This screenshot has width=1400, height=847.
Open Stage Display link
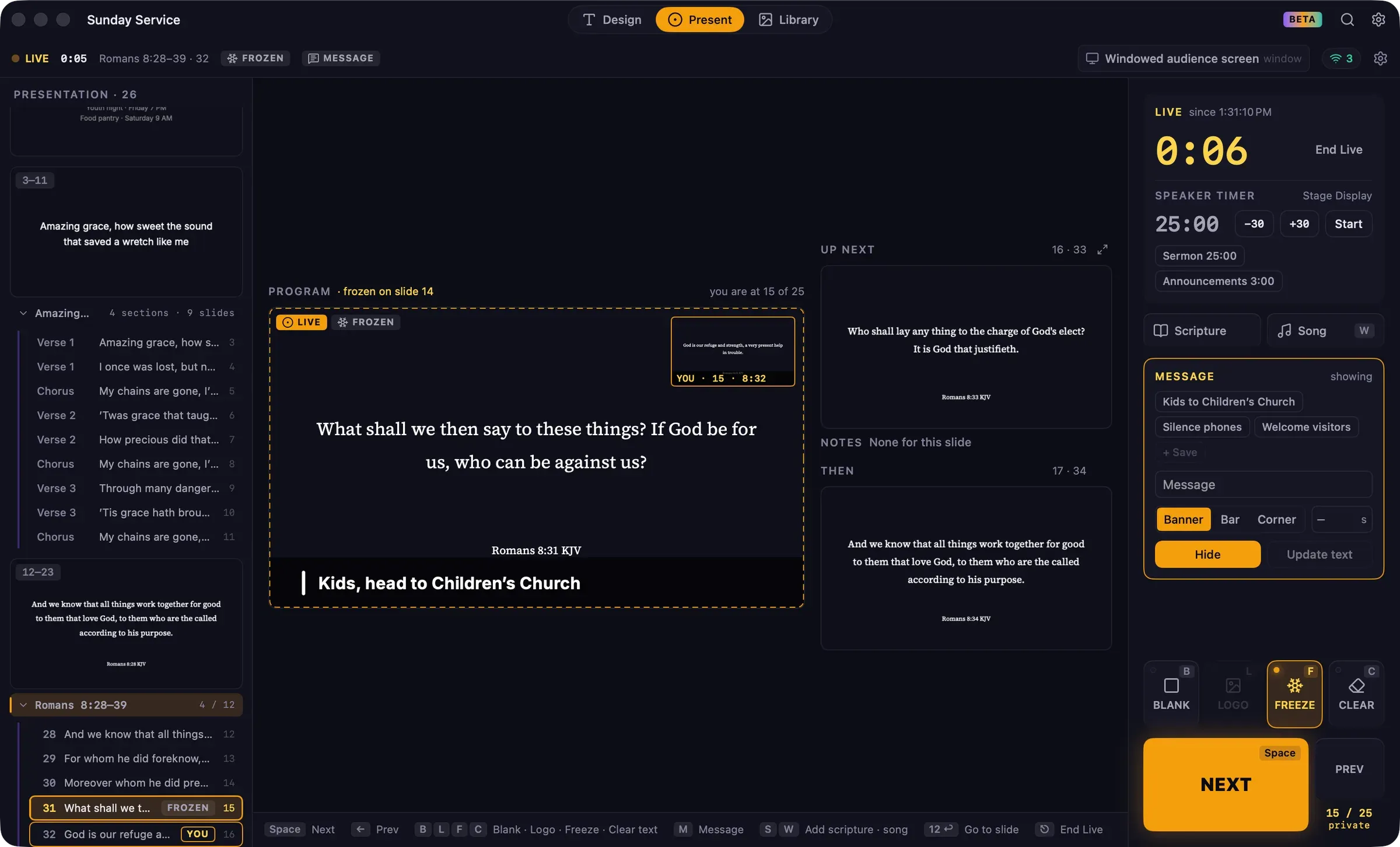tap(1337, 196)
